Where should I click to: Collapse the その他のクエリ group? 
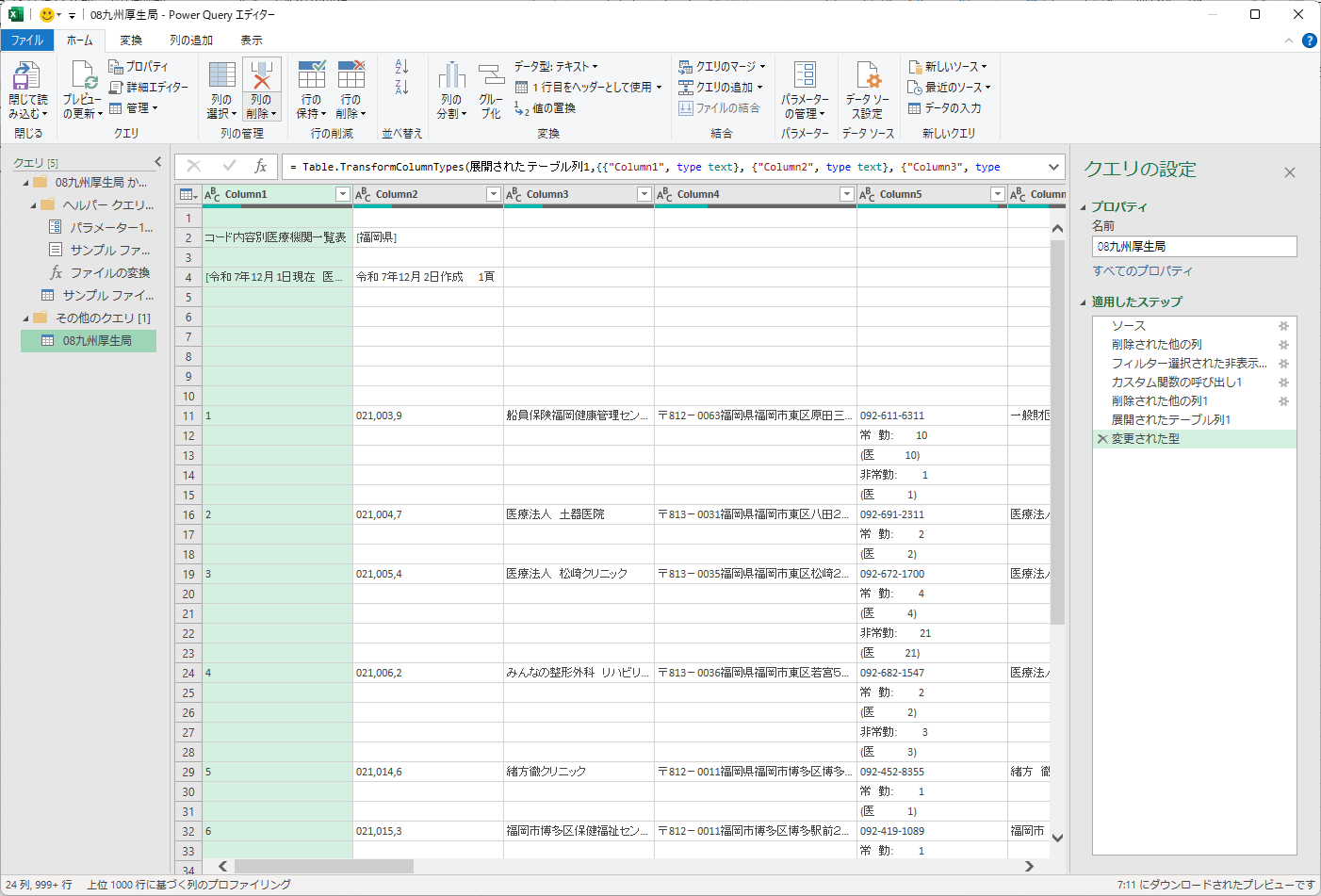pyautogui.click(x=25, y=318)
